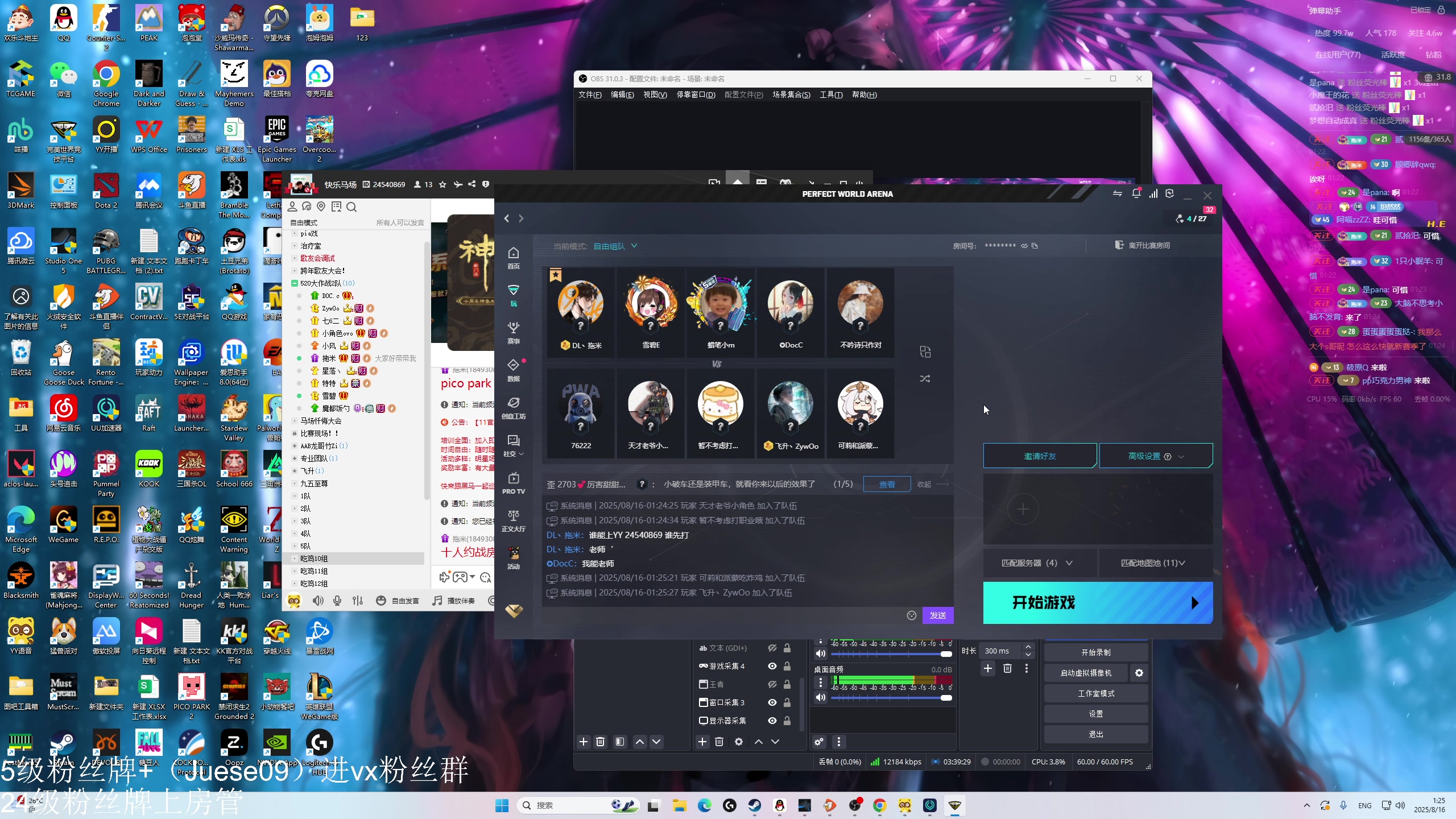
Task: Hide the 游戏采集 4 source in OBS
Action: coord(772,666)
